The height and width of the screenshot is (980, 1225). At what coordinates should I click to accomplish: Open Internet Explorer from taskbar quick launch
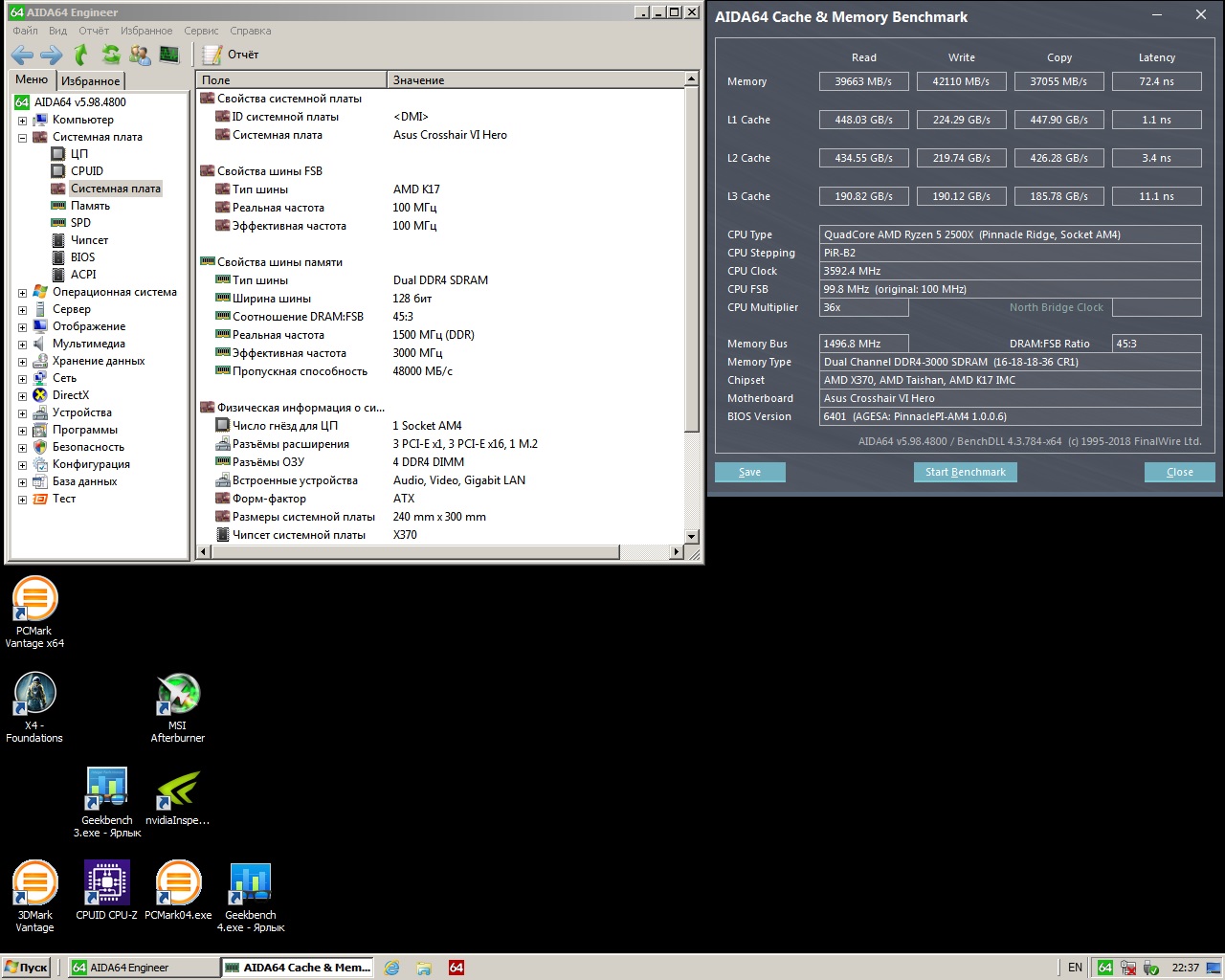point(391,968)
